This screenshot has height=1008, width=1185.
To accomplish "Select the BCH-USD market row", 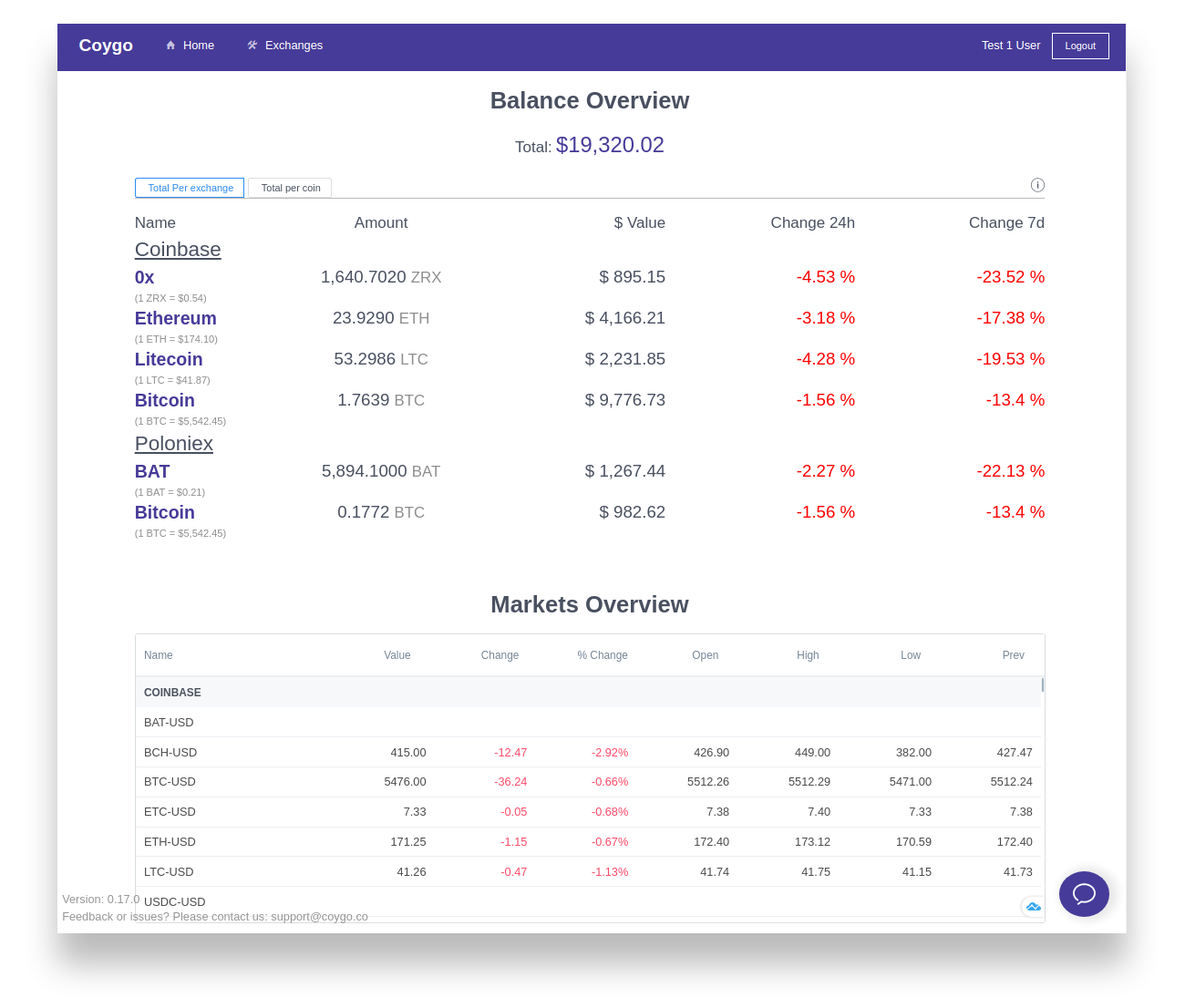I will pos(588,753).
